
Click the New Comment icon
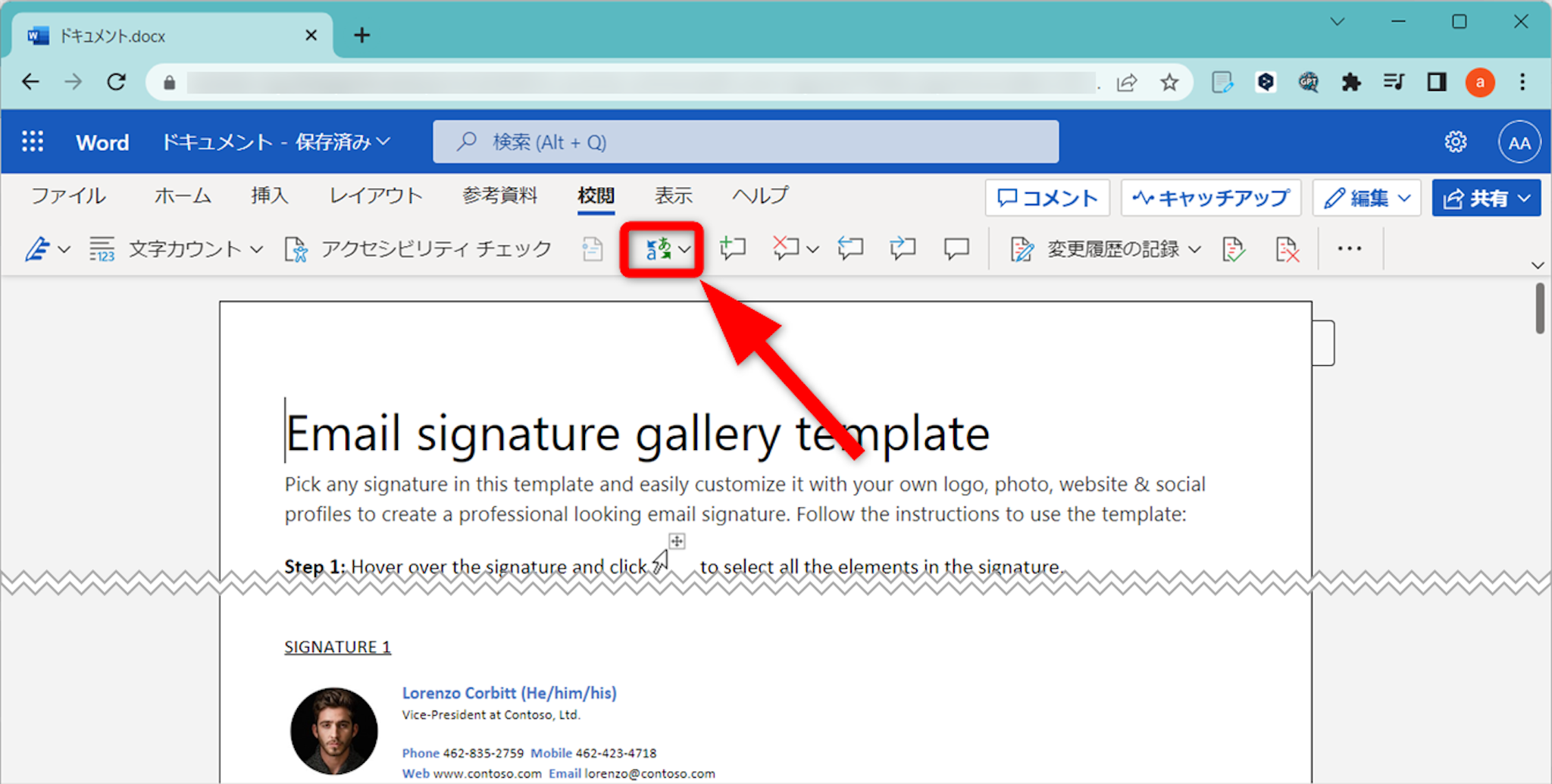tap(732, 248)
